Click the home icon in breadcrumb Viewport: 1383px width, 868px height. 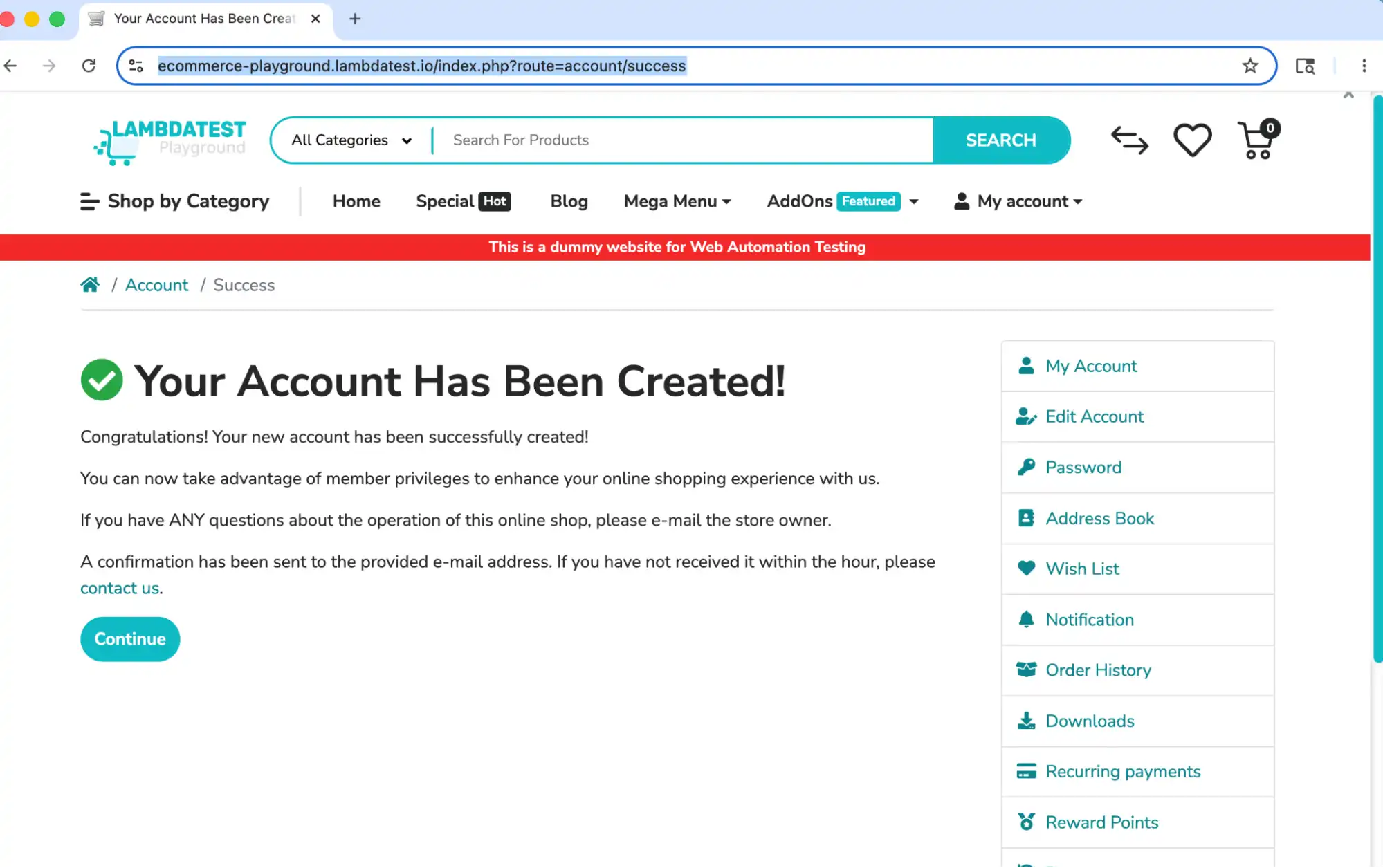[x=90, y=285]
